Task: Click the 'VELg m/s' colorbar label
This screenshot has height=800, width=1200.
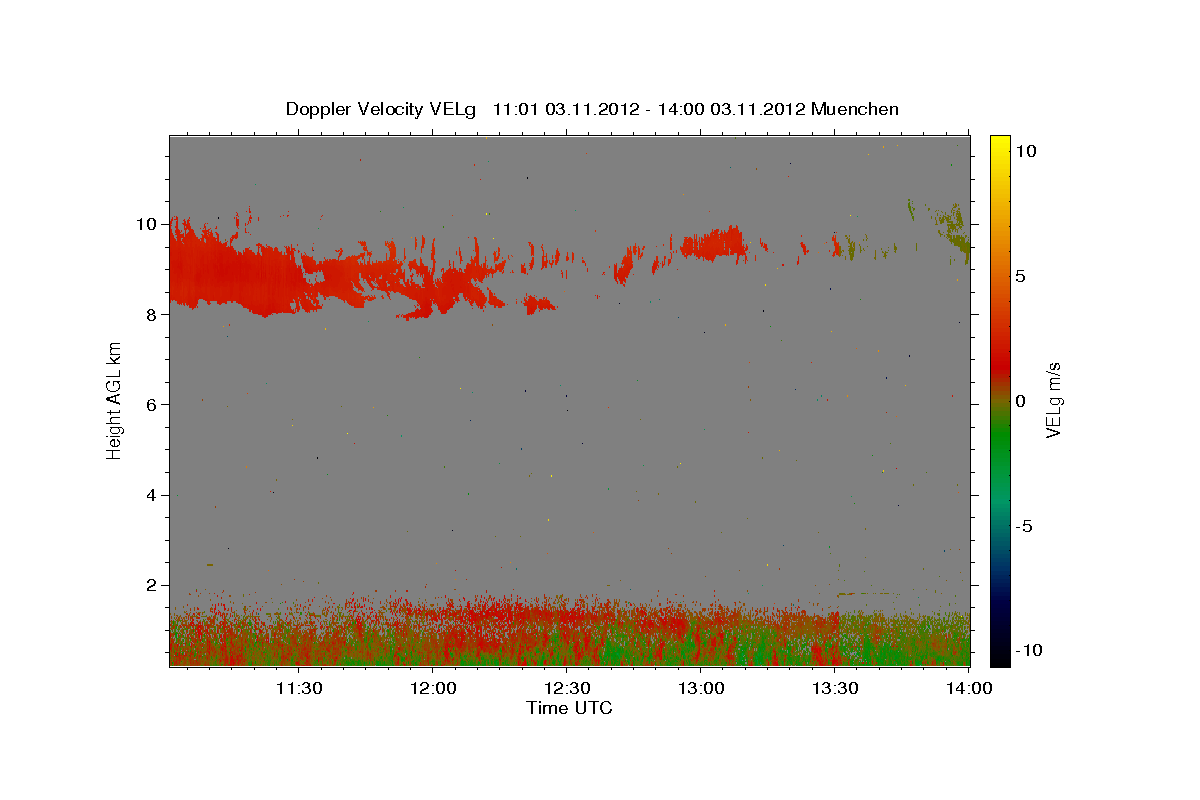Action: point(1053,400)
